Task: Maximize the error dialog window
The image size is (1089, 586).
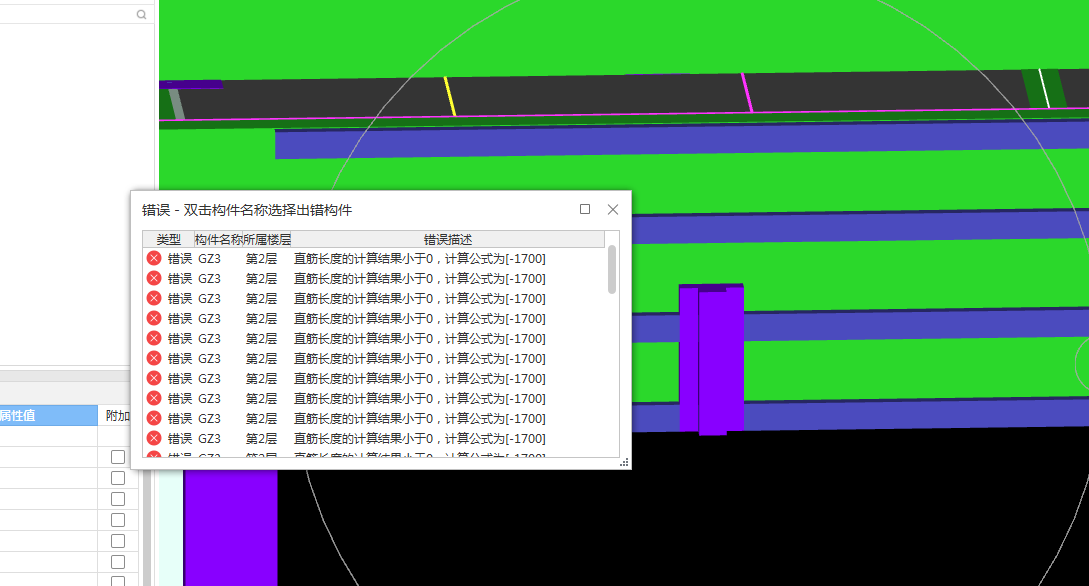Action: click(585, 209)
